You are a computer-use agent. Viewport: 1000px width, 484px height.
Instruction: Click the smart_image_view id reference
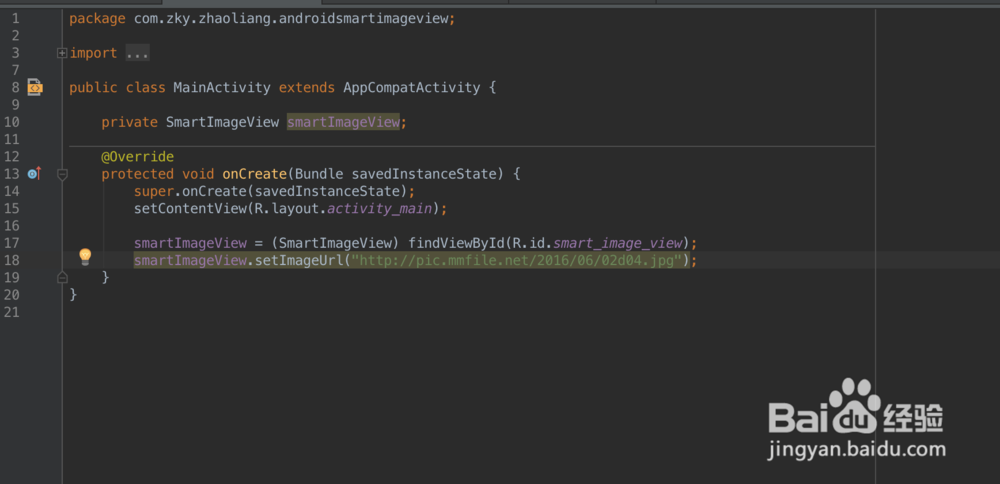[620, 243]
